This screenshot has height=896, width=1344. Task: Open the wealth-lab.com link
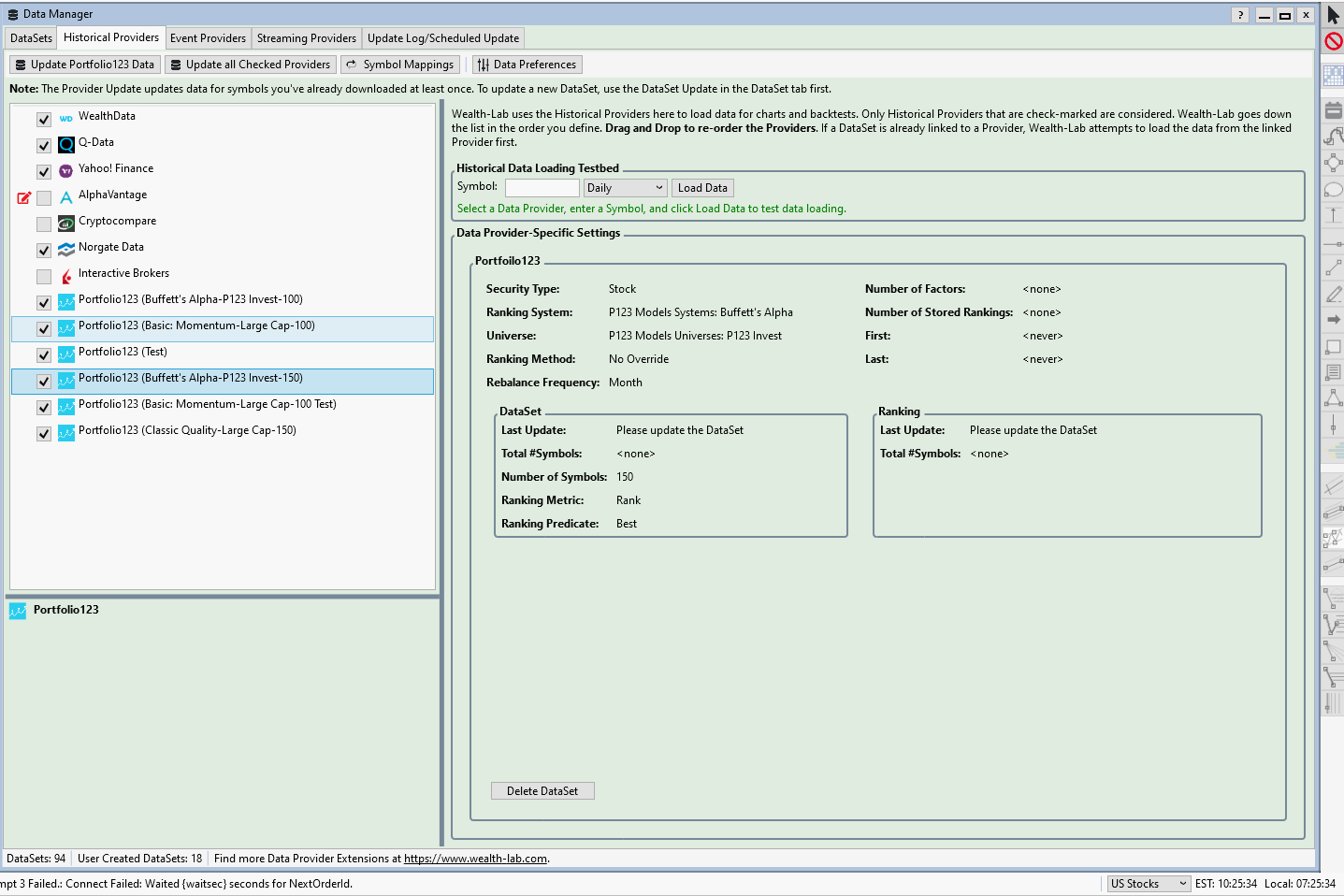tap(475, 859)
